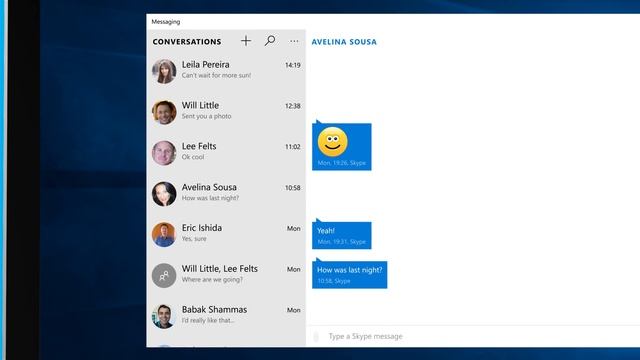Open the more options ellipsis menu
The width and height of the screenshot is (640, 360).
click(294, 41)
